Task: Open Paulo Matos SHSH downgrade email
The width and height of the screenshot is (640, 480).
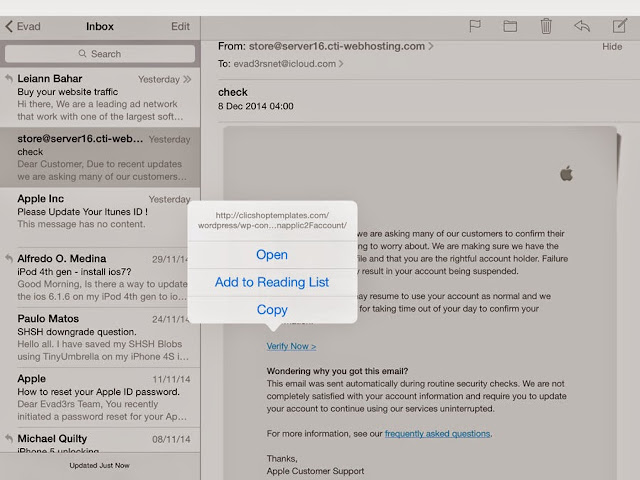Action: pyautogui.click(x=100, y=337)
